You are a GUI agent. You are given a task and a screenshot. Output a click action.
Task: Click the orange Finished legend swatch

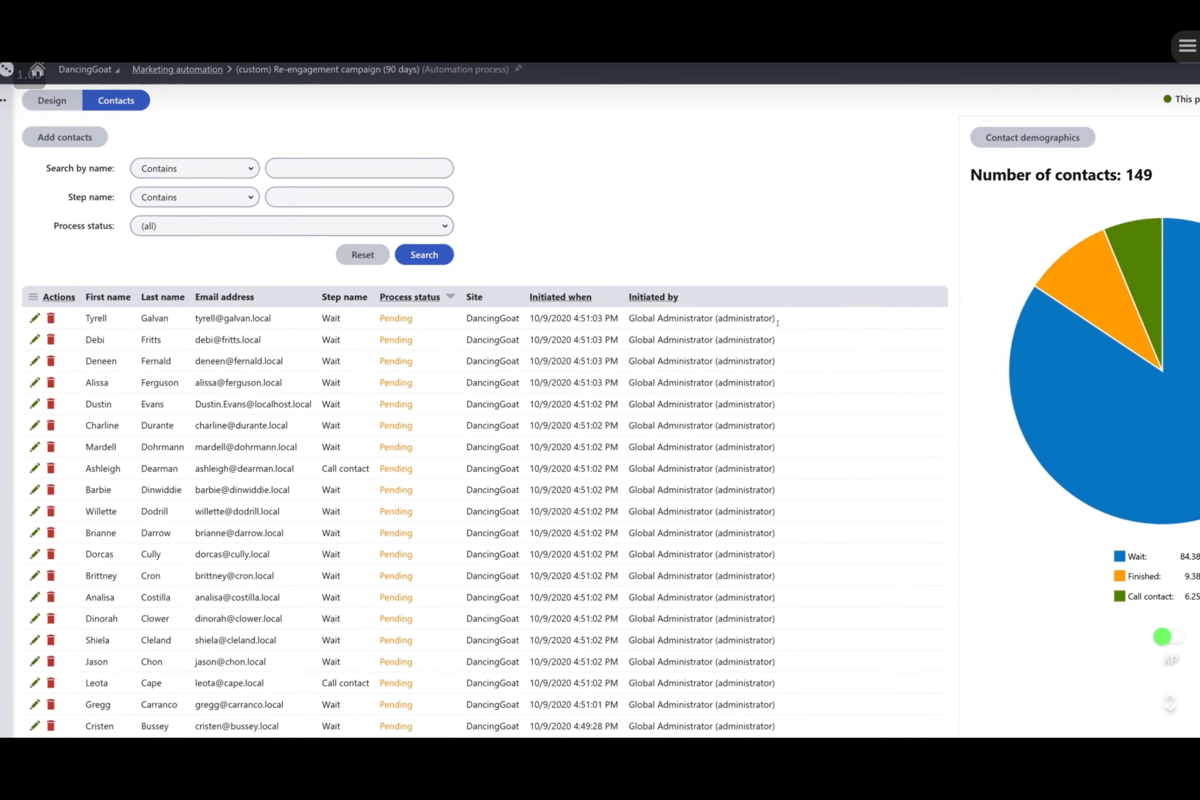point(1119,576)
